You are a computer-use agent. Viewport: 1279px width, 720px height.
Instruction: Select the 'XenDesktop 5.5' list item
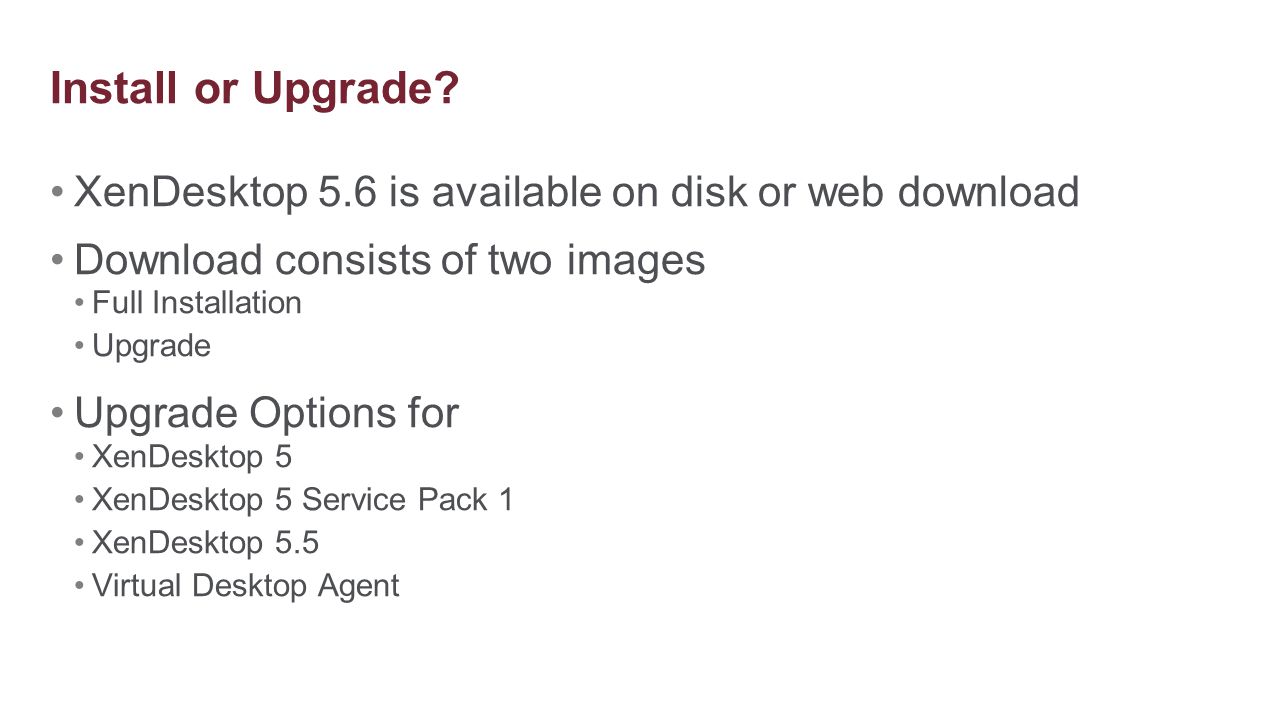click(205, 542)
